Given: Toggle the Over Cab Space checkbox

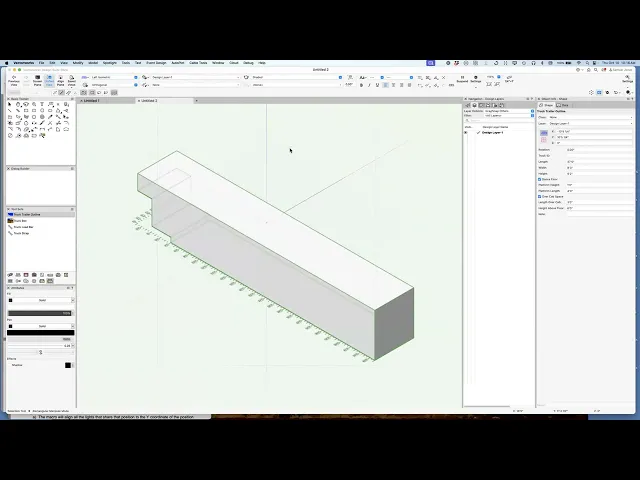Looking at the screenshot, I should pyautogui.click(x=540, y=196).
